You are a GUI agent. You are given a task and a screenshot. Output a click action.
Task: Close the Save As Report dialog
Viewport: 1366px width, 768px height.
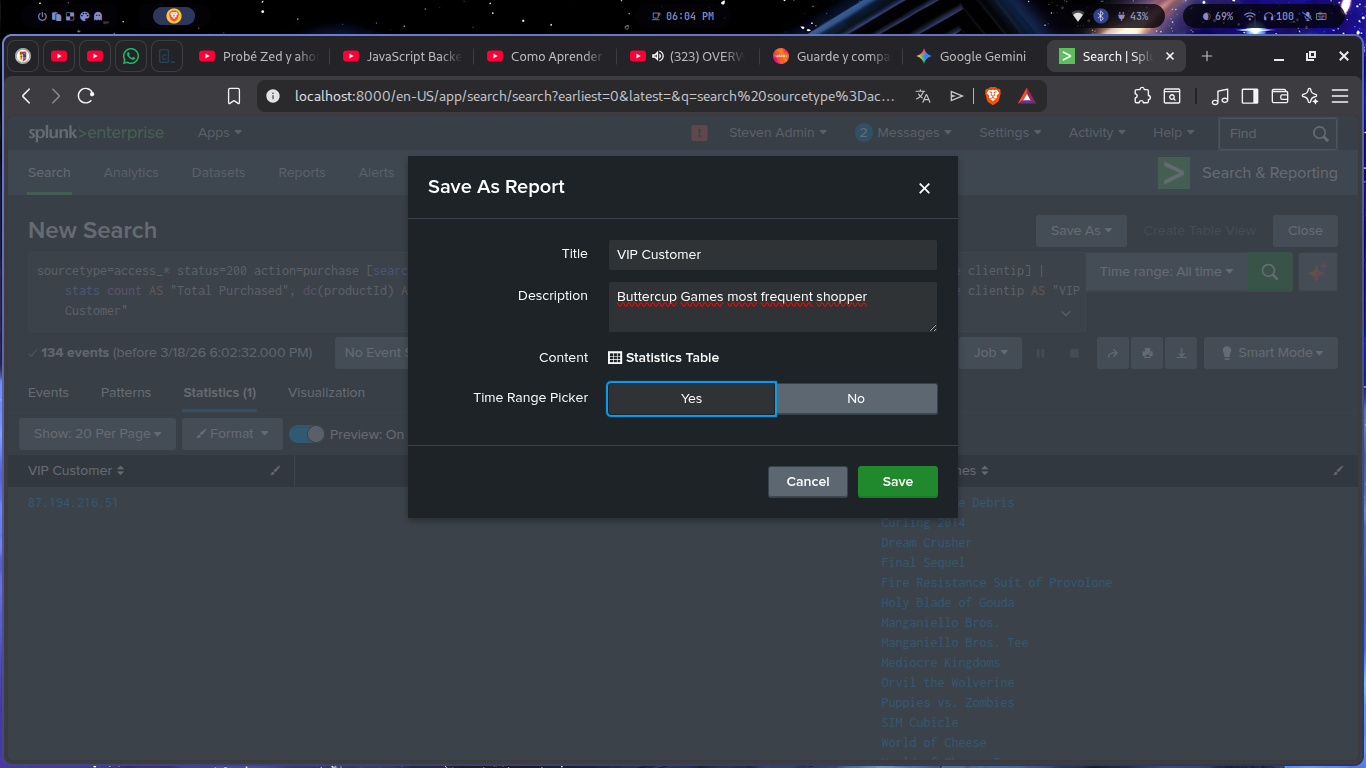(924, 188)
